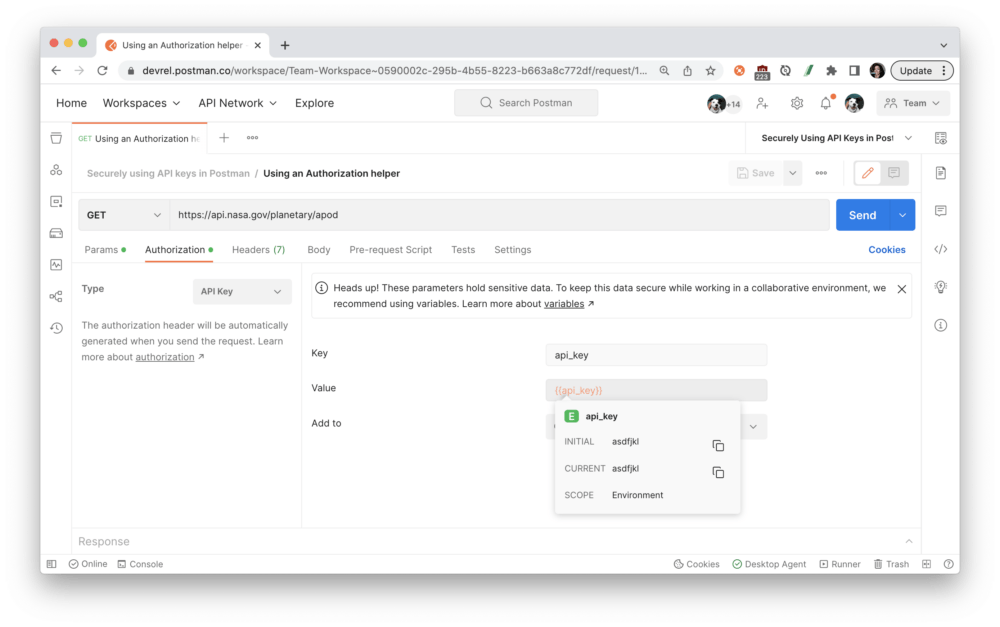Copy the INITIAL value asdfjkl

pos(718,445)
